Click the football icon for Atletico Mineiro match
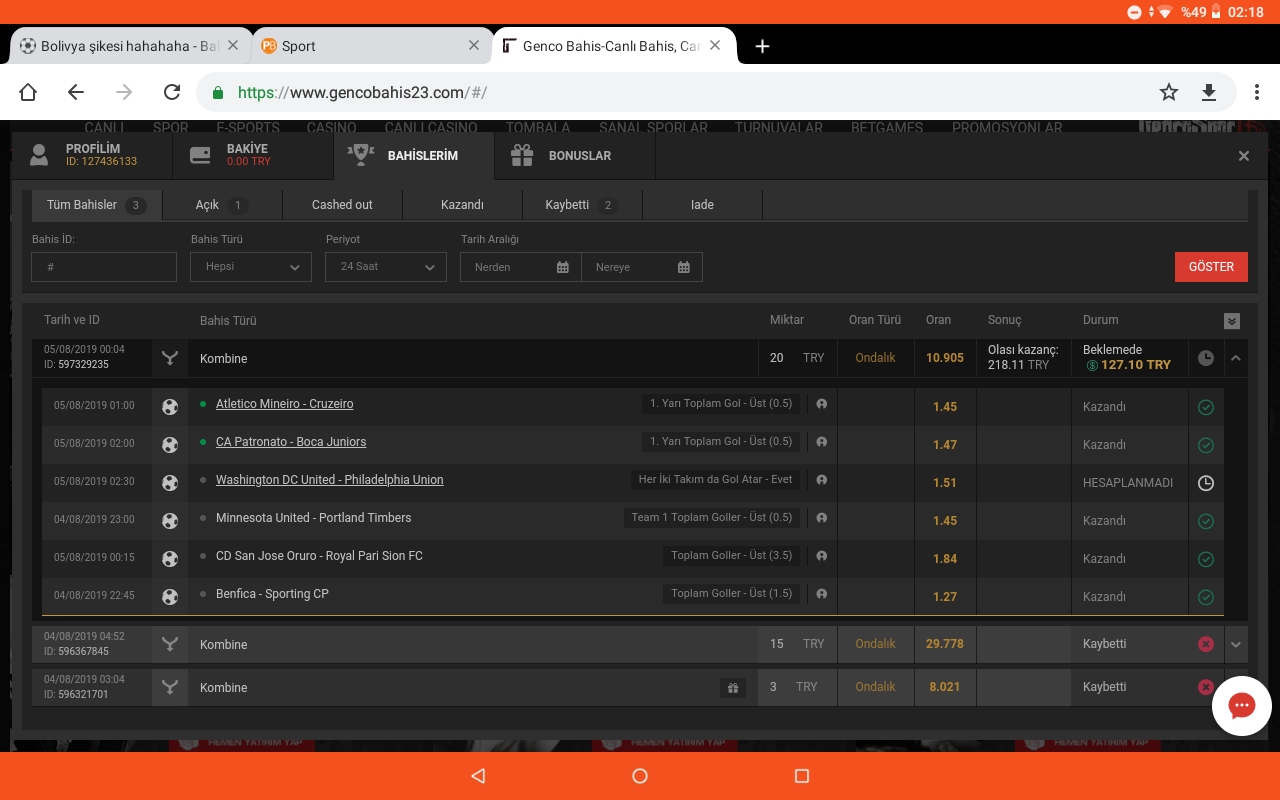 tap(170, 406)
